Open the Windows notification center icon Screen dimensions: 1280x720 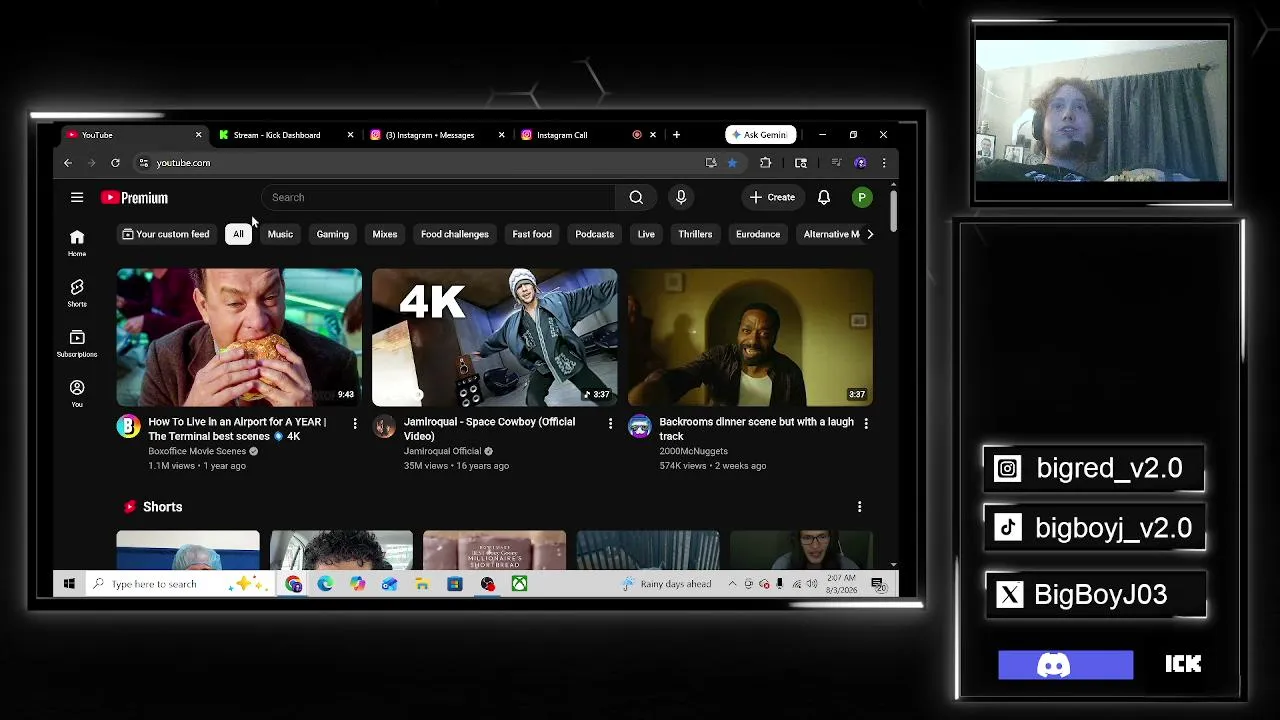click(878, 584)
